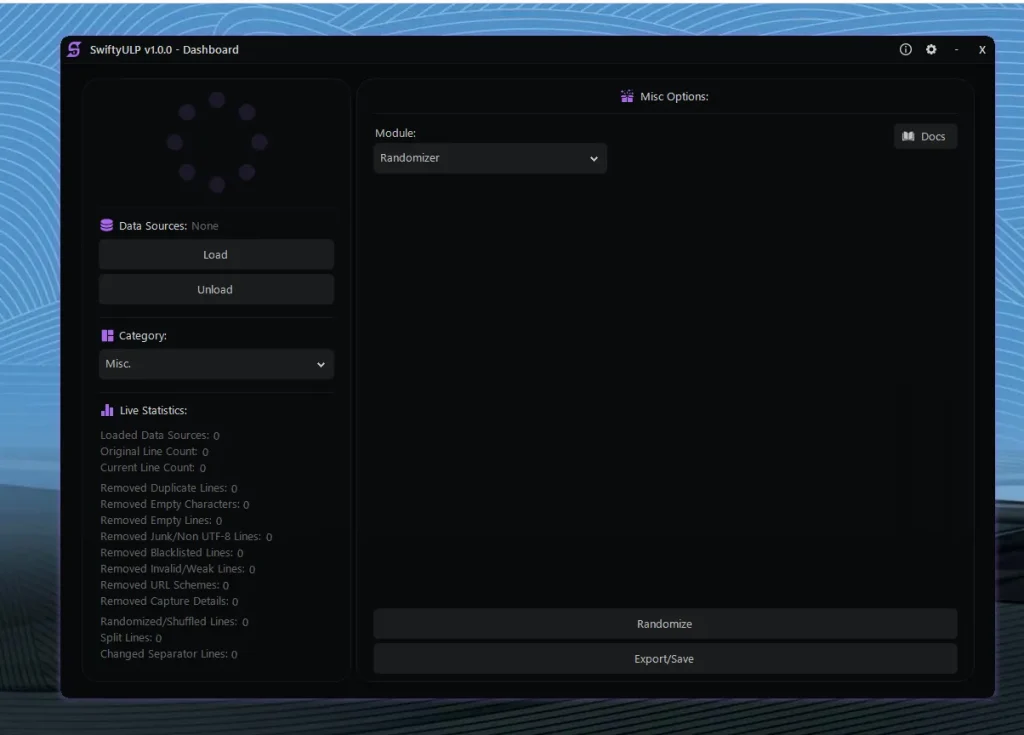Click the SwiftyULP app logo icon
The image size is (1024, 735).
(x=71, y=49)
